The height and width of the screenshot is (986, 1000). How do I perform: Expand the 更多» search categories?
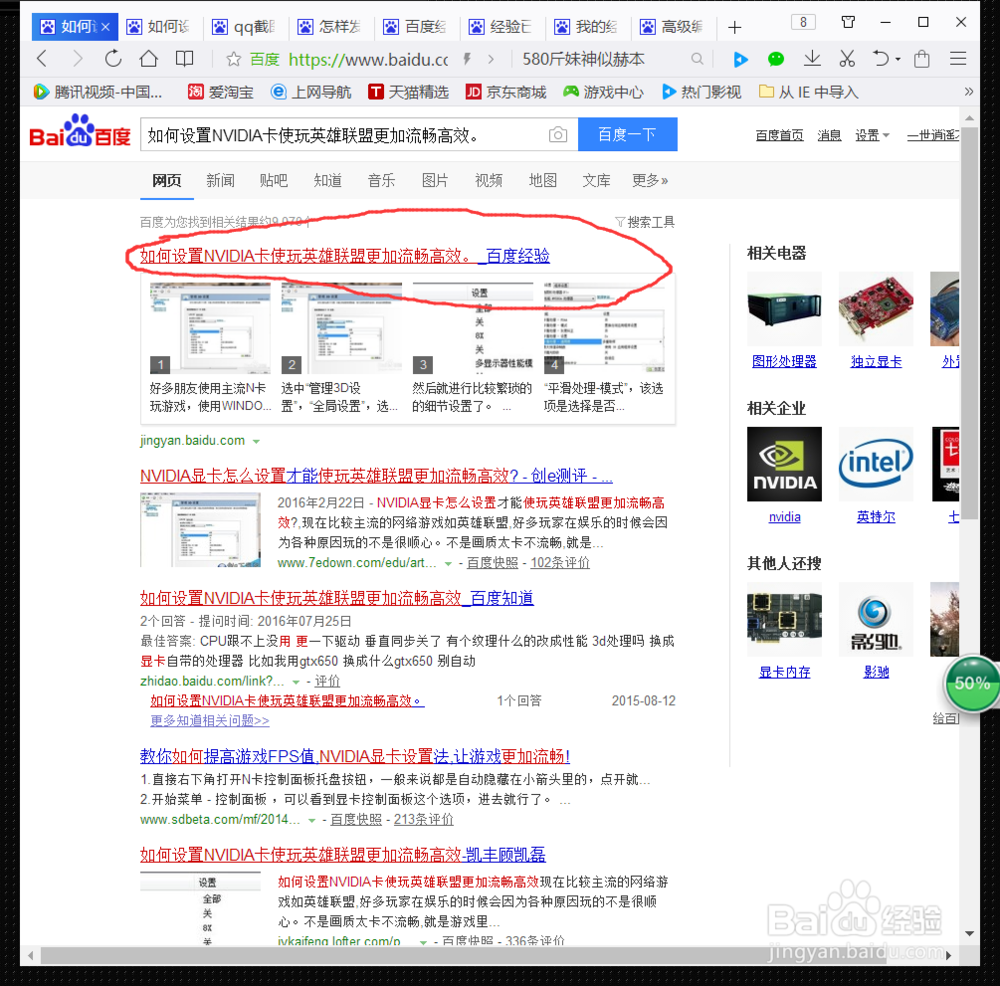coord(650,180)
